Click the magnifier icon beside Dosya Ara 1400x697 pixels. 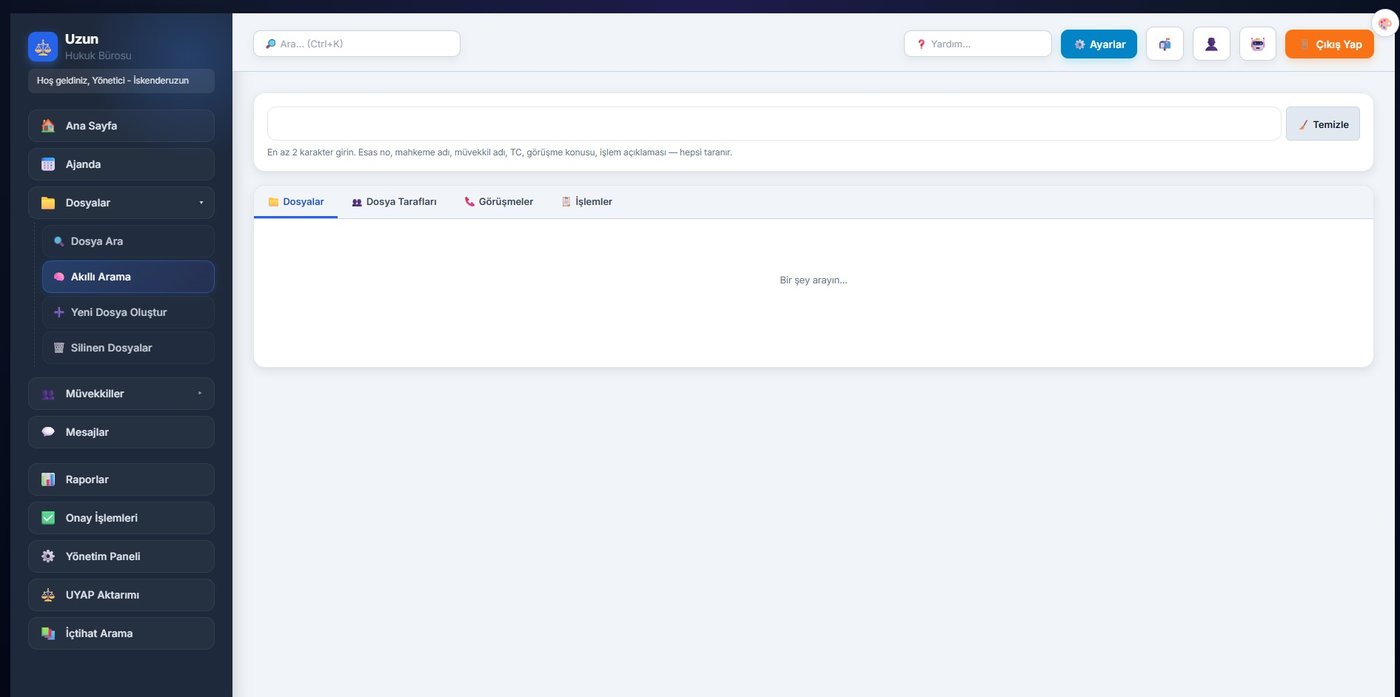tap(59, 241)
